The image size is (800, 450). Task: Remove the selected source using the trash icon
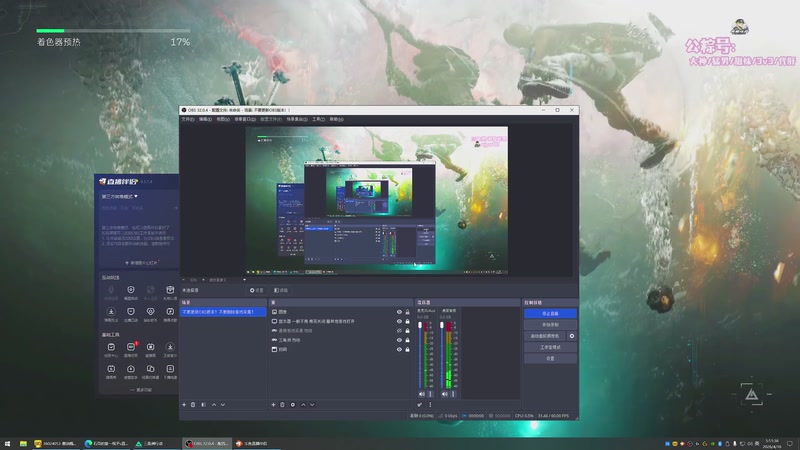(282, 405)
